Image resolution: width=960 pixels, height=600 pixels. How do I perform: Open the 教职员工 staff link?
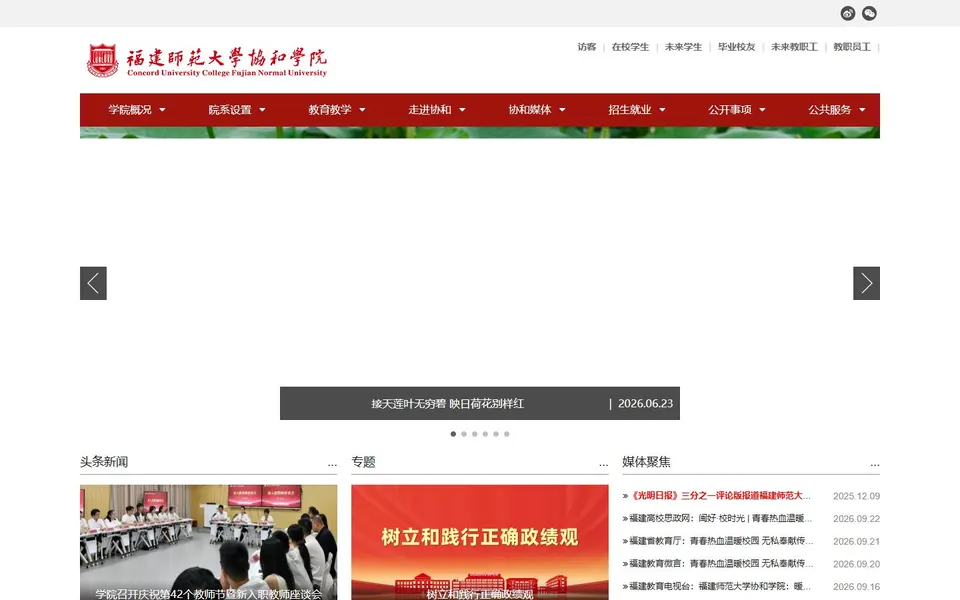click(852, 47)
